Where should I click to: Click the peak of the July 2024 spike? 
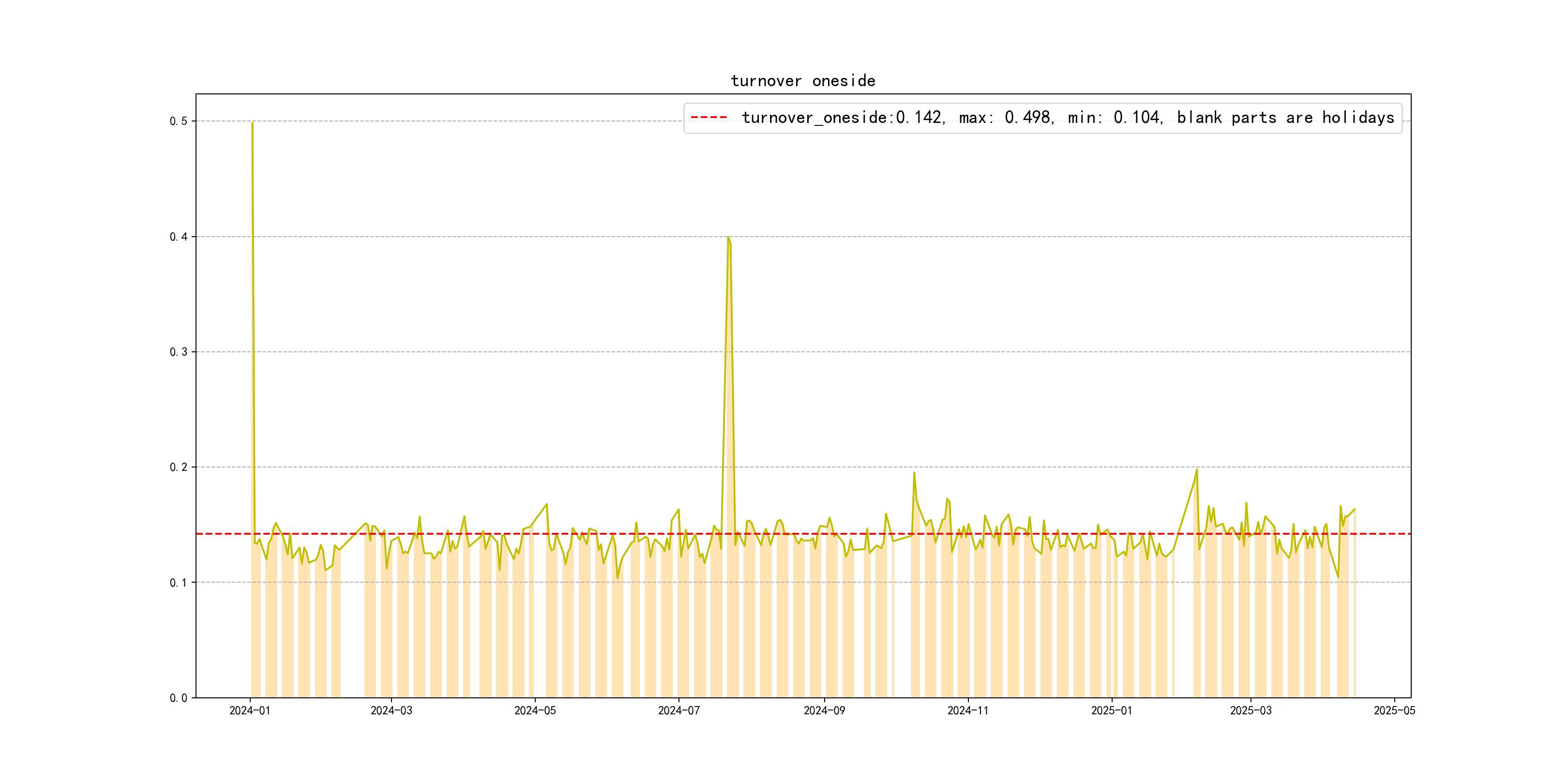(x=728, y=238)
